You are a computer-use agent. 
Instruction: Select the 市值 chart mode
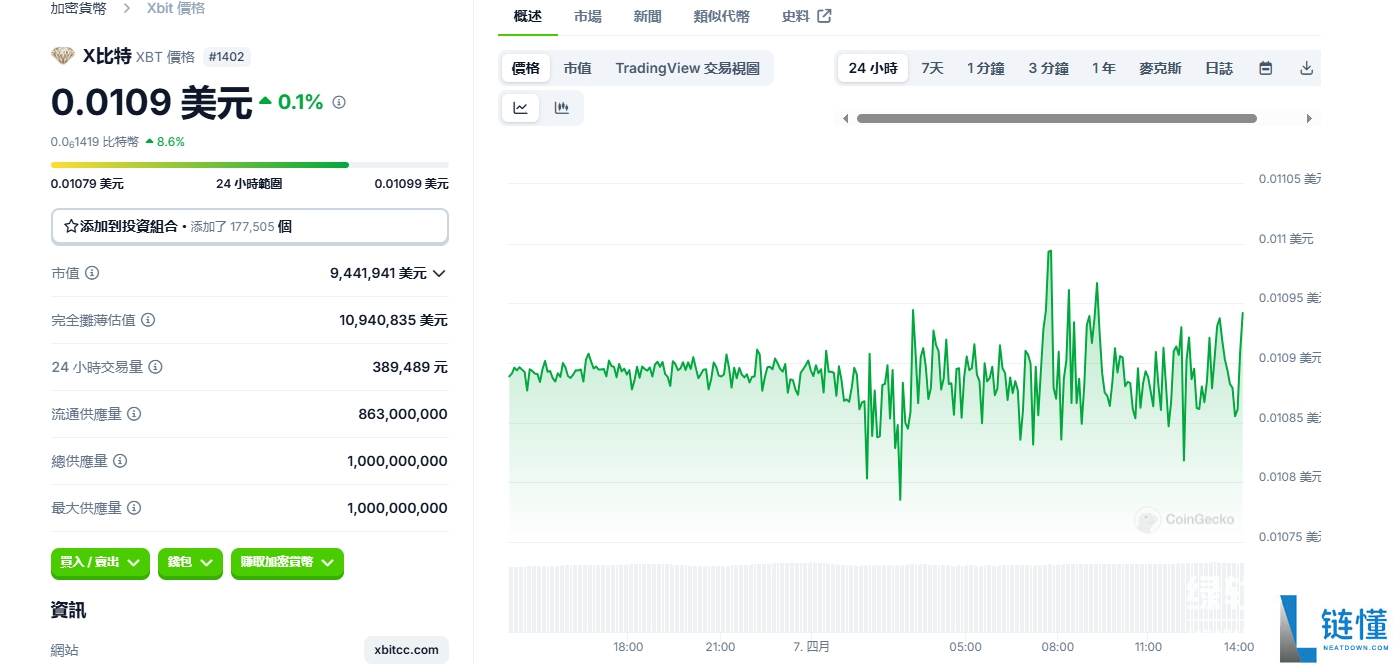[577, 68]
